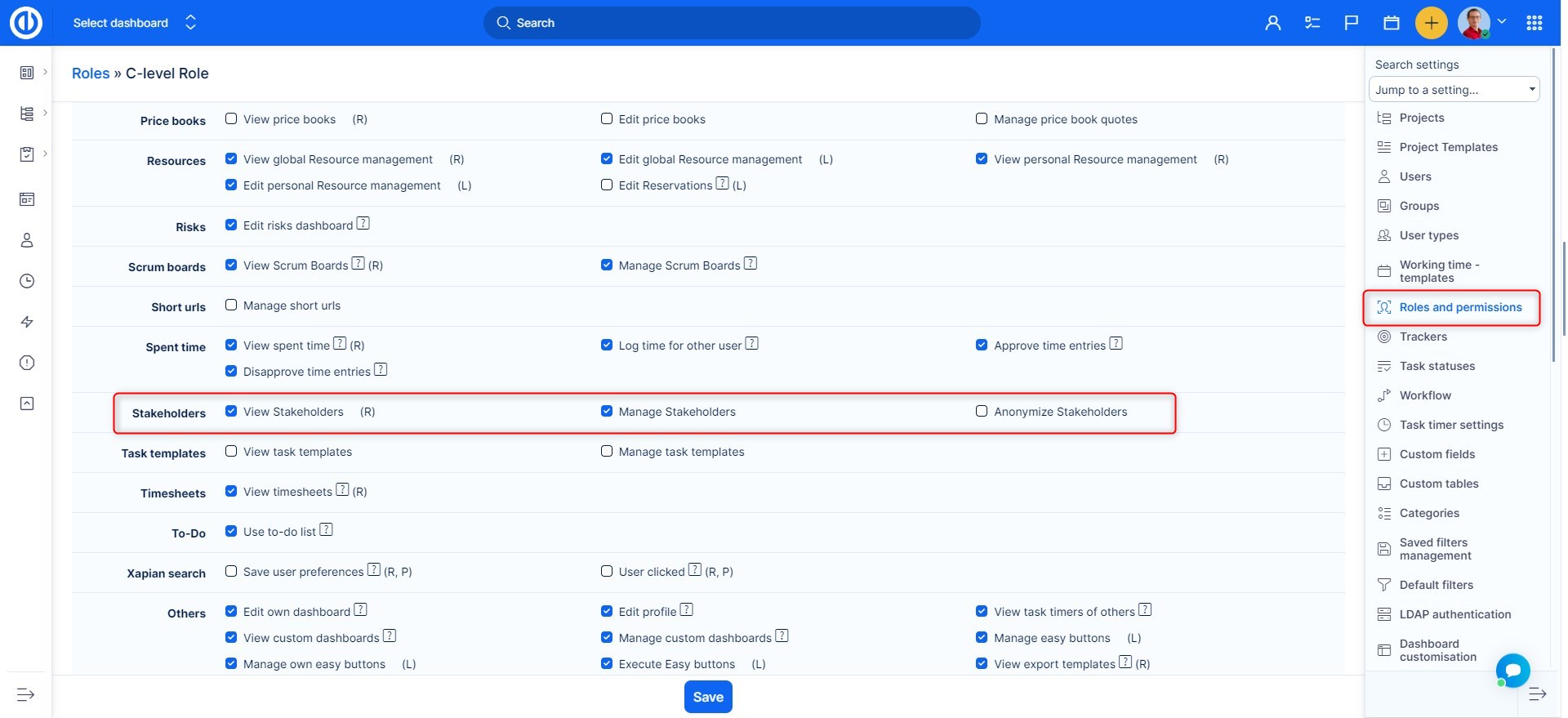Click help icon next to Edit risks dashboard
Image resolution: width=1568 pixels, height=718 pixels.
[x=363, y=224]
